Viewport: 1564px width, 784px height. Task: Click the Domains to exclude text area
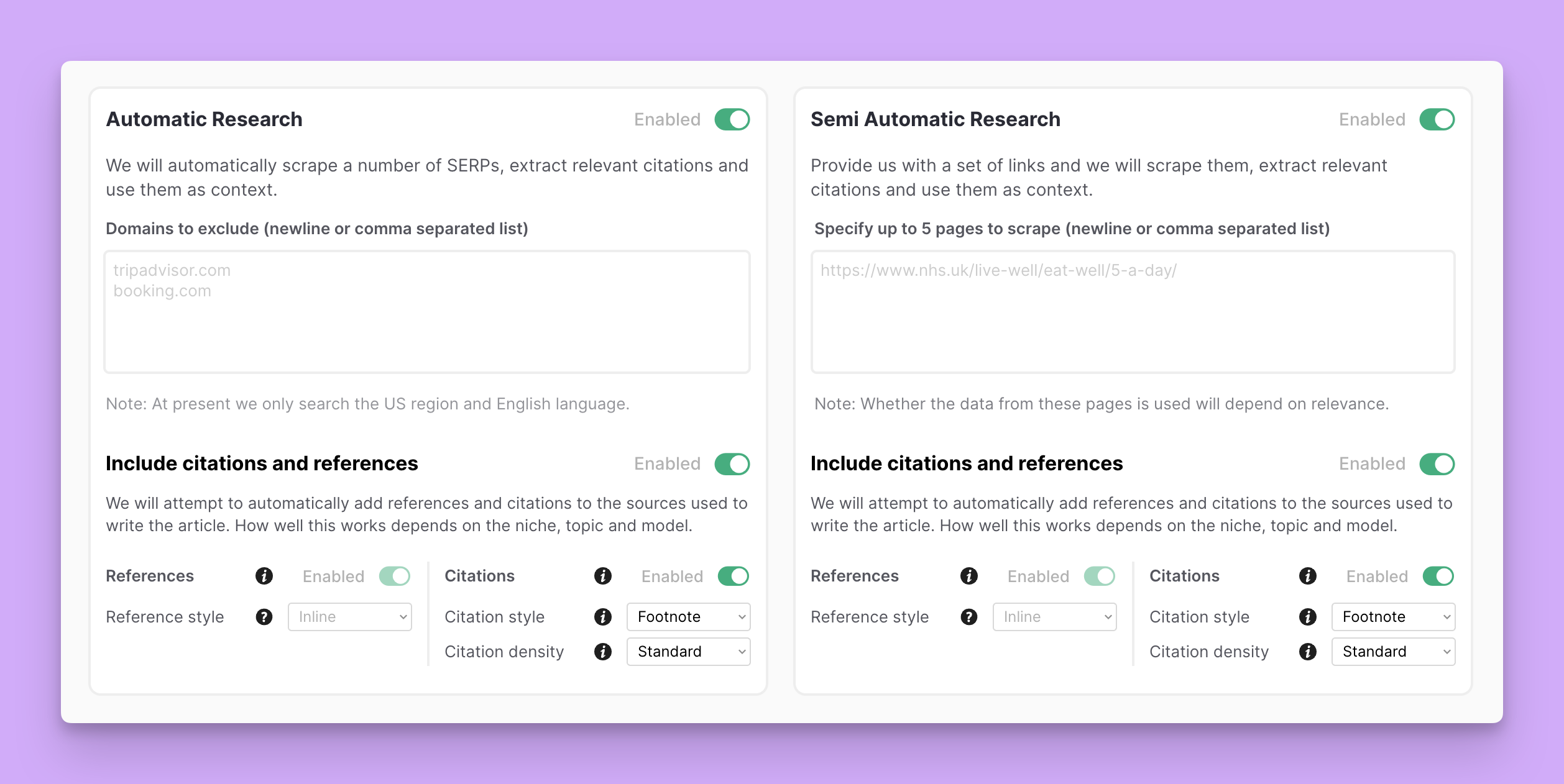pyautogui.click(x=427, y=312)
